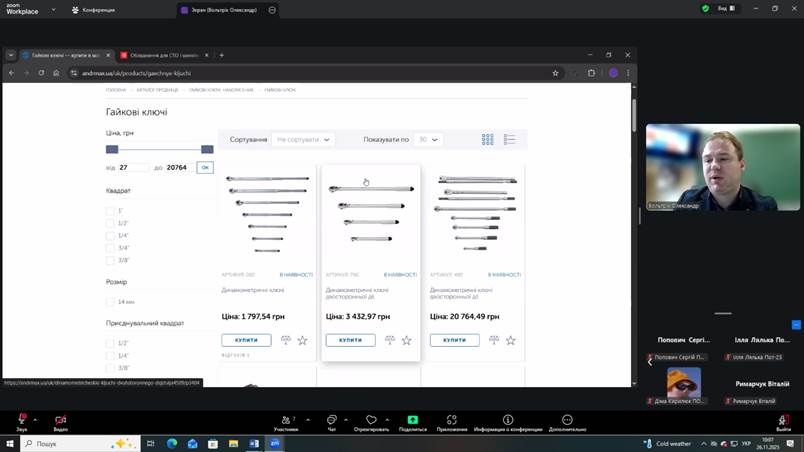The image size is (804, 452).
Task: Click Zoom share screen button (Поделиться)
Action: pos(412,422)
